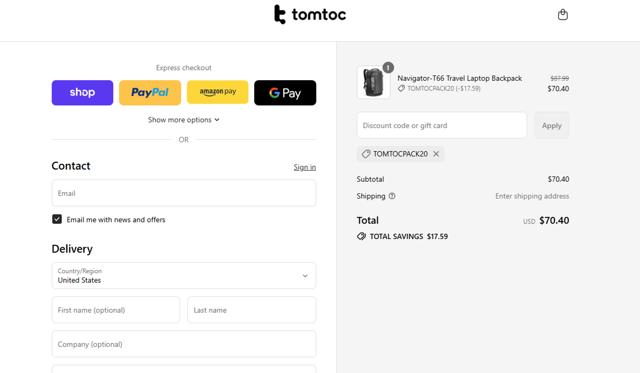
Task: Focus the Email input field
Action: [x=184, y=193]
